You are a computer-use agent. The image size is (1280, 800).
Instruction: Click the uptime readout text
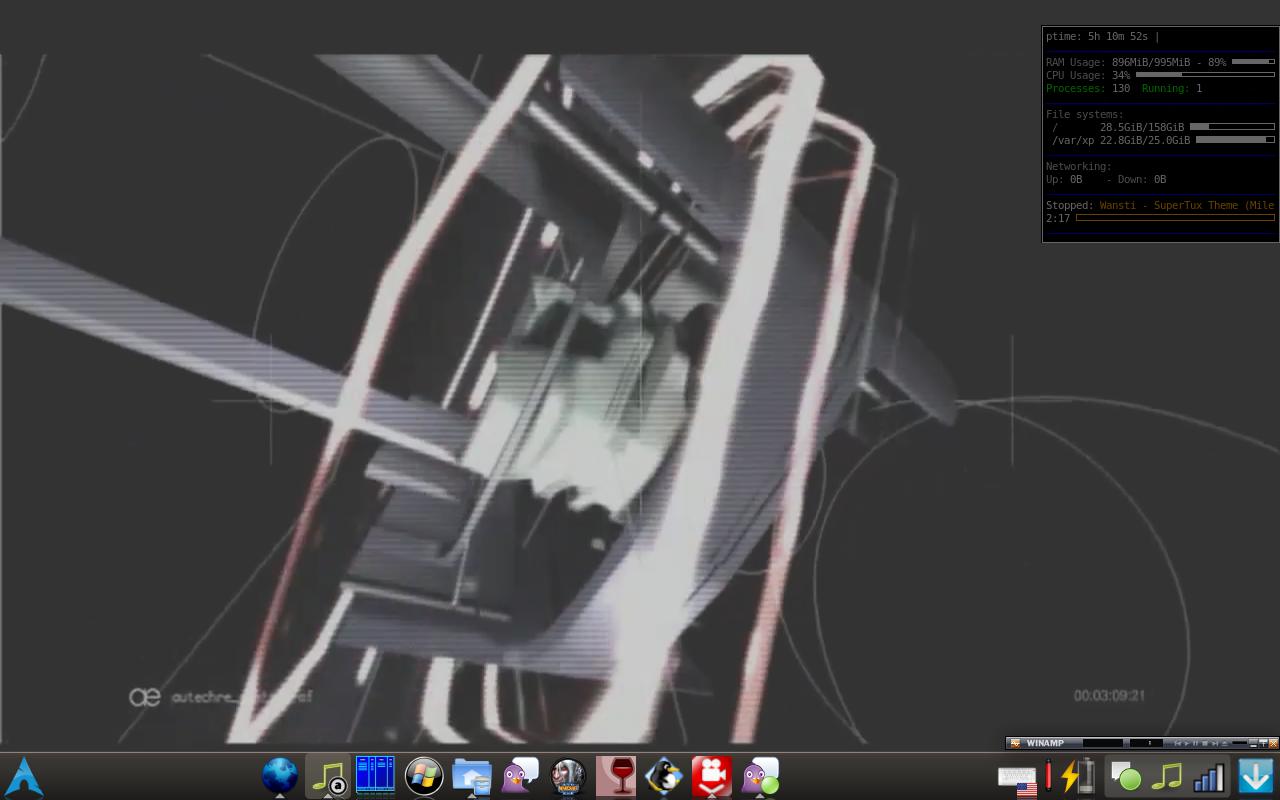click(x=1100, y=37)
